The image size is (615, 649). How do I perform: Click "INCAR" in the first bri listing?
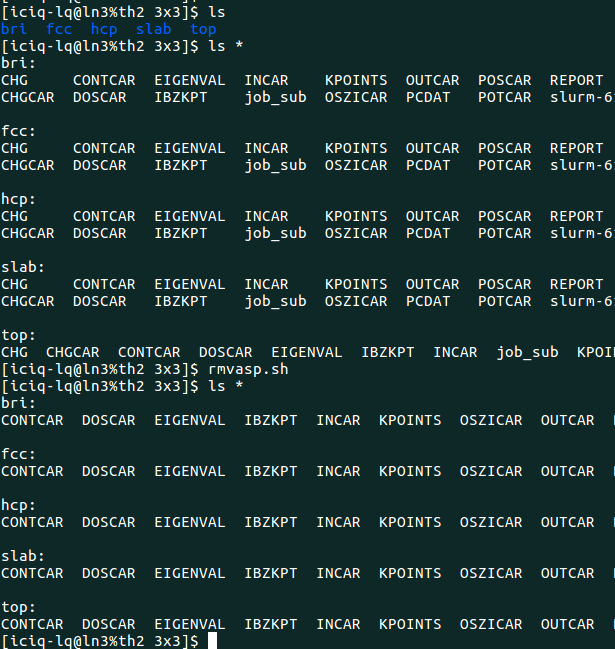pos(266,80)
